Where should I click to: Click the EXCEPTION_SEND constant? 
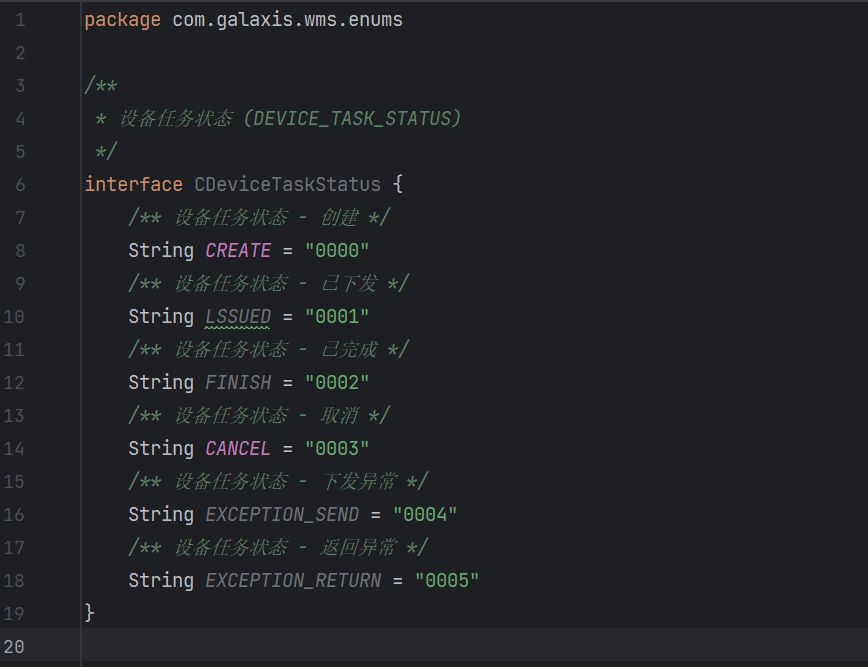coord(282,515)
